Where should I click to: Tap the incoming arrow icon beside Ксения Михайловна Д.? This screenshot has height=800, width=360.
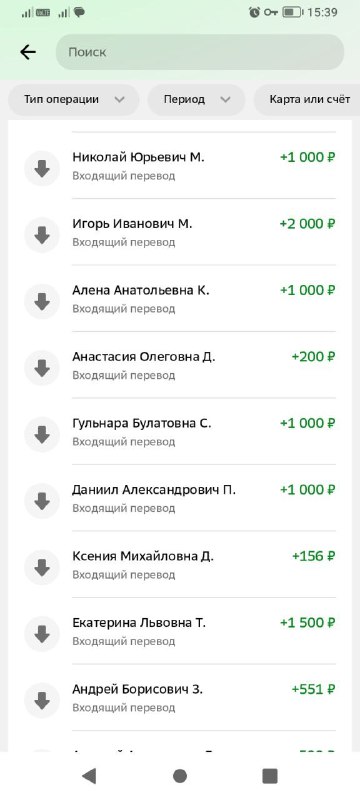coord(42,567)
